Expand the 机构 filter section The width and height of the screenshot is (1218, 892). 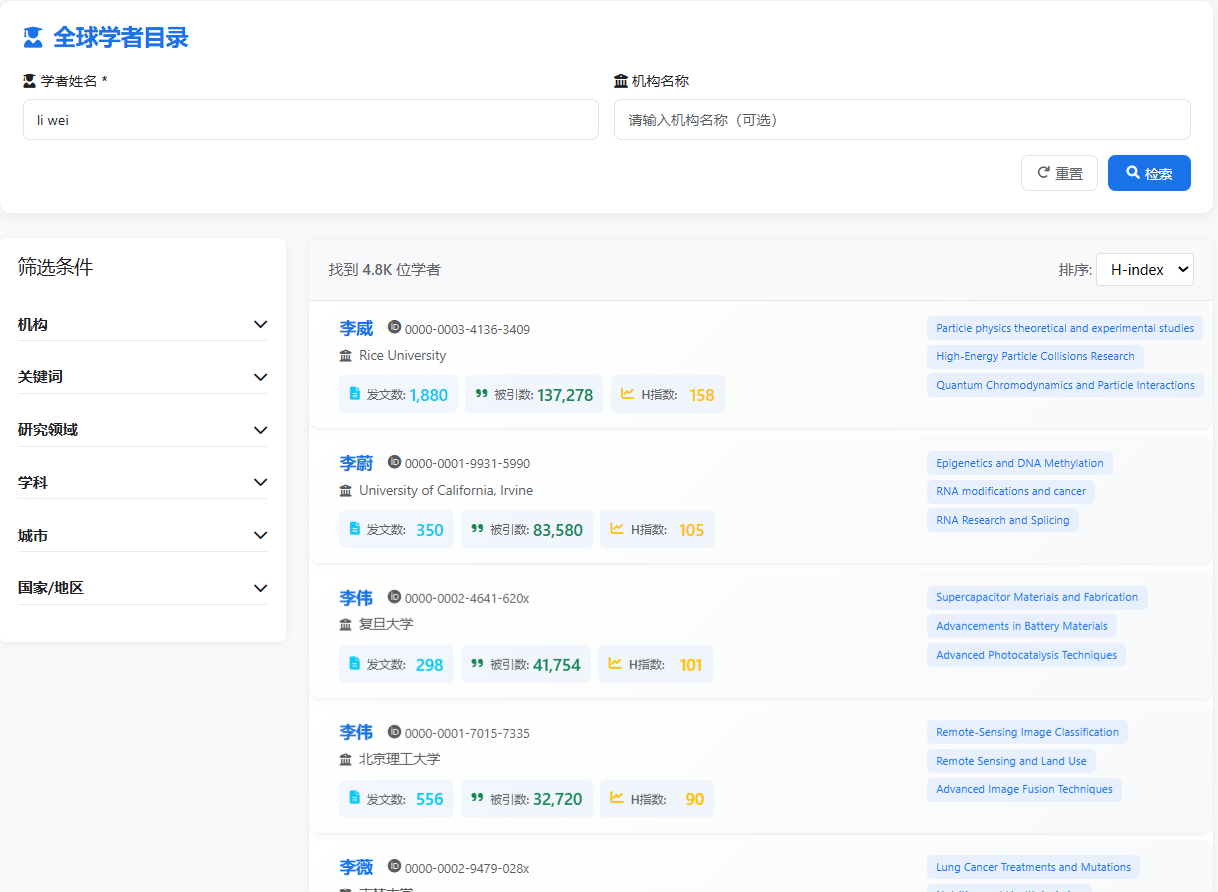(x=260, y=324)
